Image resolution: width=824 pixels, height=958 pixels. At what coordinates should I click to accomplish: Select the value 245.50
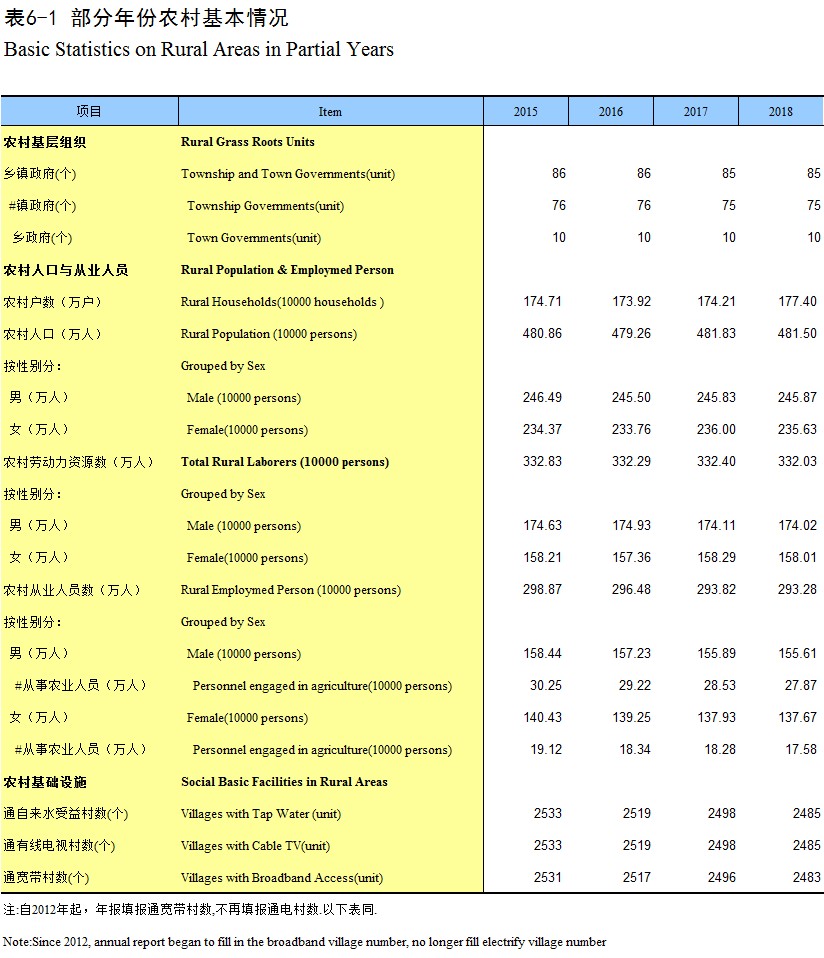coord(632,397)
